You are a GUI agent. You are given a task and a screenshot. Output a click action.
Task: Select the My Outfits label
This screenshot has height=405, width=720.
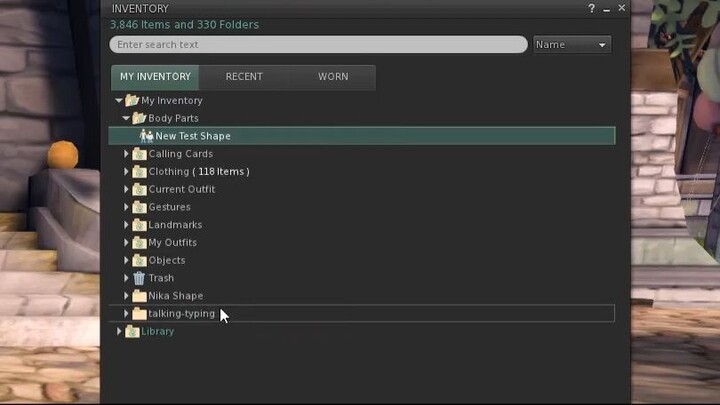(x=173, y=242)
